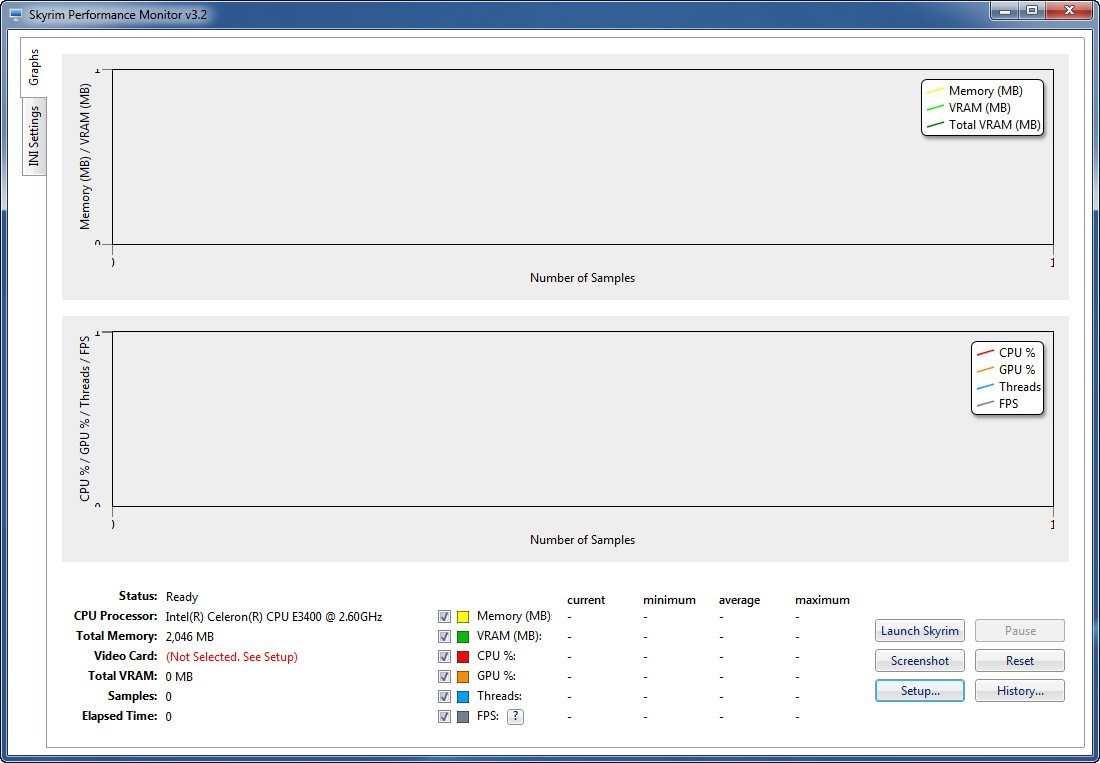
Task: Click the Skyrim Performance Monitor title bar icon
Action: tap(15, 14)
